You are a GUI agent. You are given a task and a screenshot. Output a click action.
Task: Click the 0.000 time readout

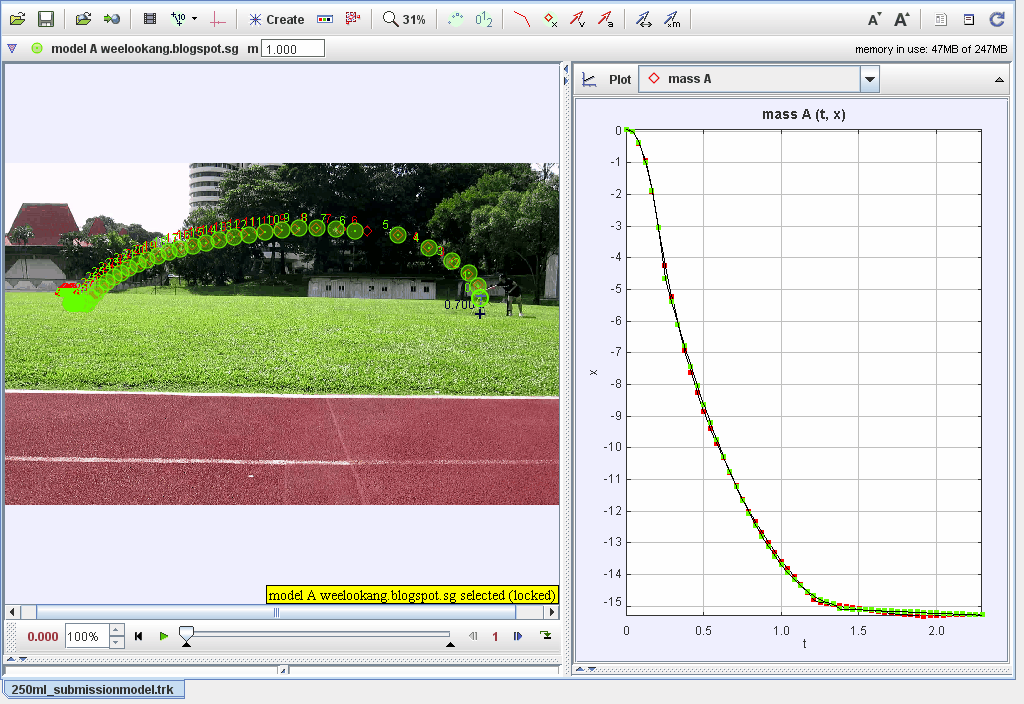pos(42,636)
